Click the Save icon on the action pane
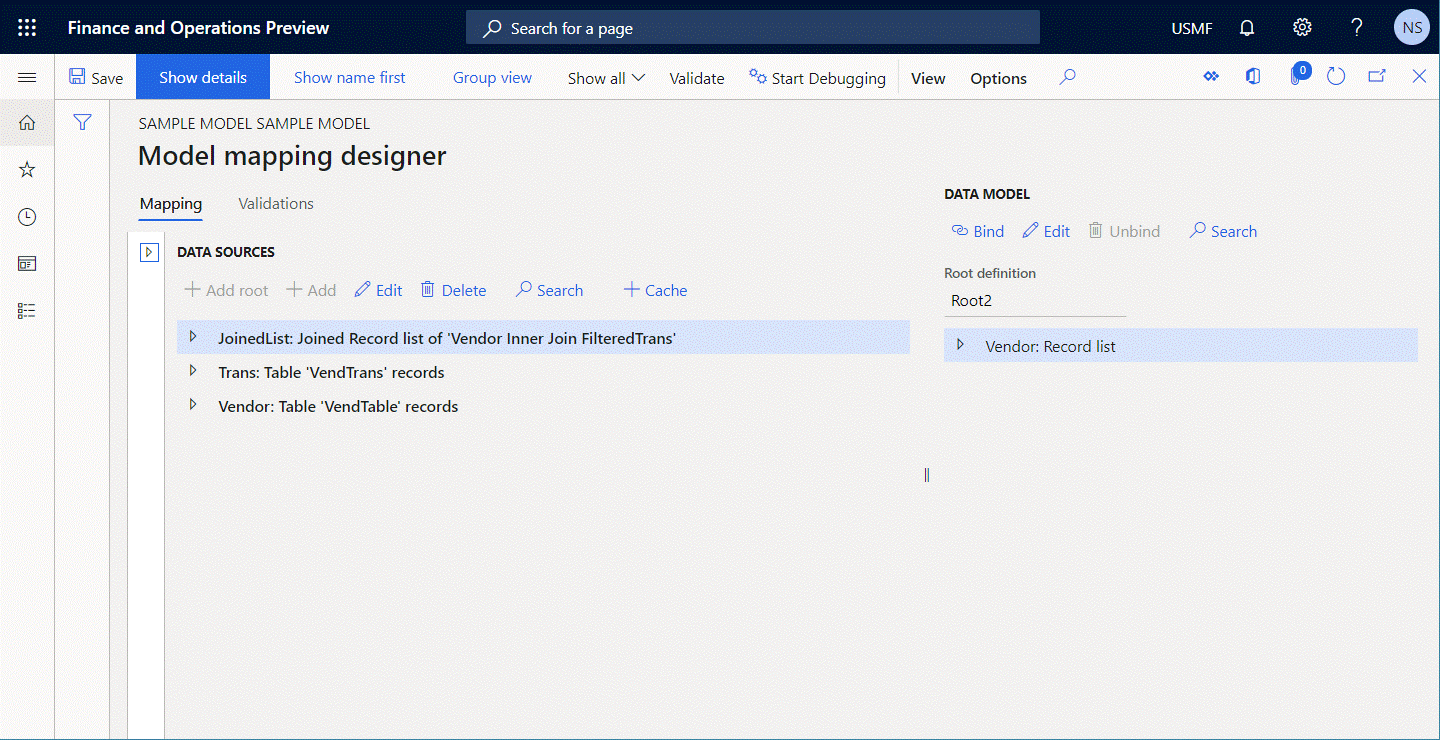Viewport: 1440px width, 740px height. pos(78,77)
